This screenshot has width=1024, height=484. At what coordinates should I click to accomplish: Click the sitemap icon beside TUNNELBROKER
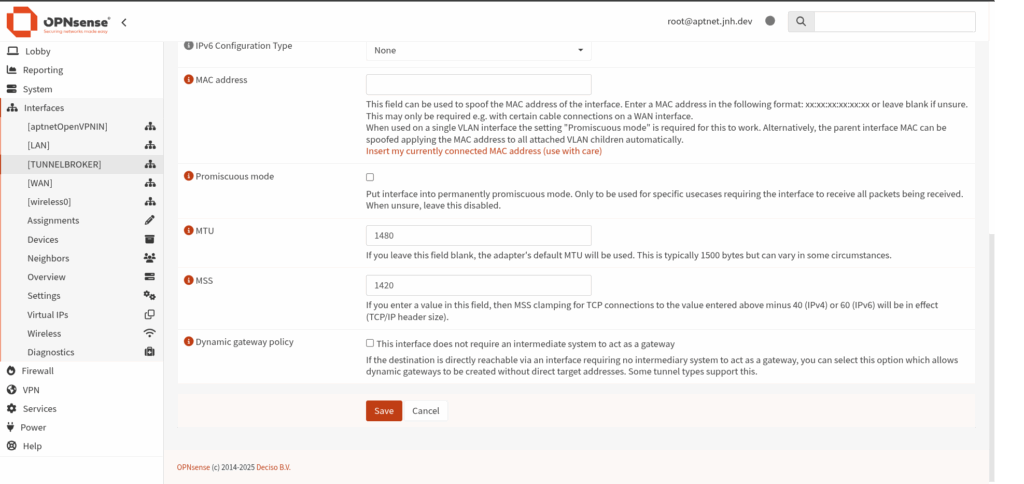[150, 164]
